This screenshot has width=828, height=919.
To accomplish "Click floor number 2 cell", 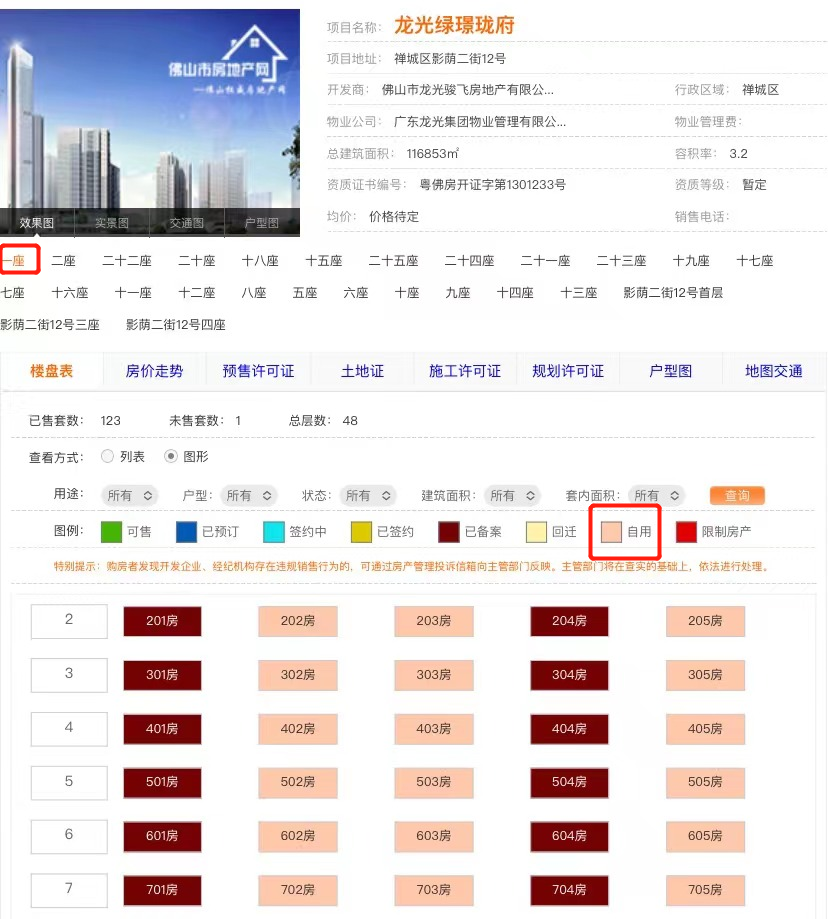I will [69, 621].
